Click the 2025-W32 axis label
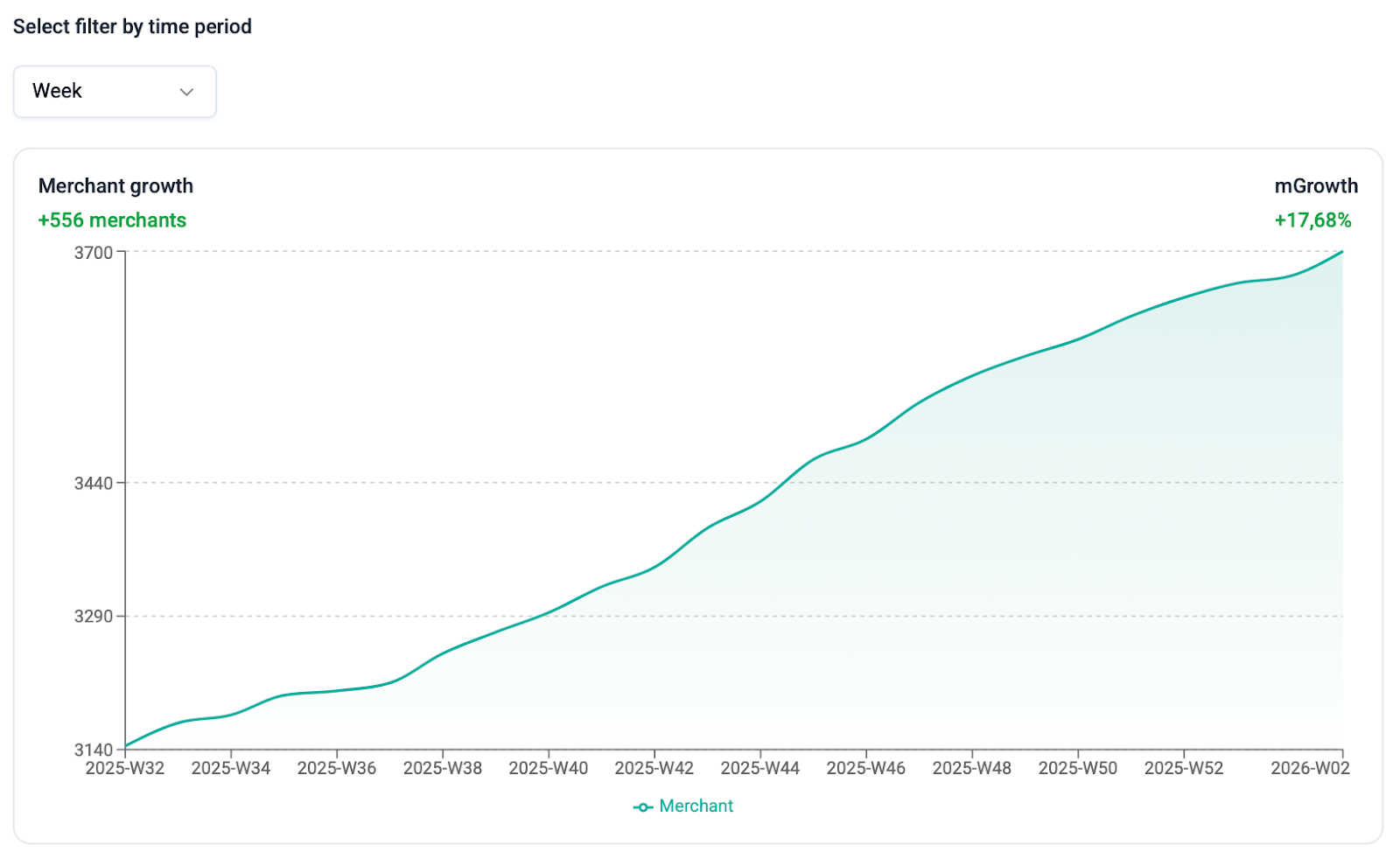This screenshot has width=1400, height=859. [125, 768]
